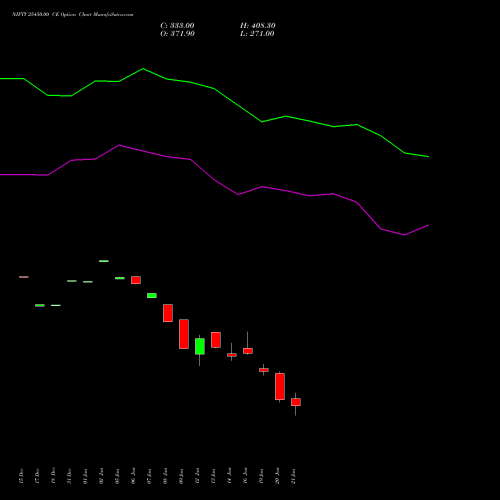Click the red candle with long wick above 16 Jan

click(x=248, y=351)
